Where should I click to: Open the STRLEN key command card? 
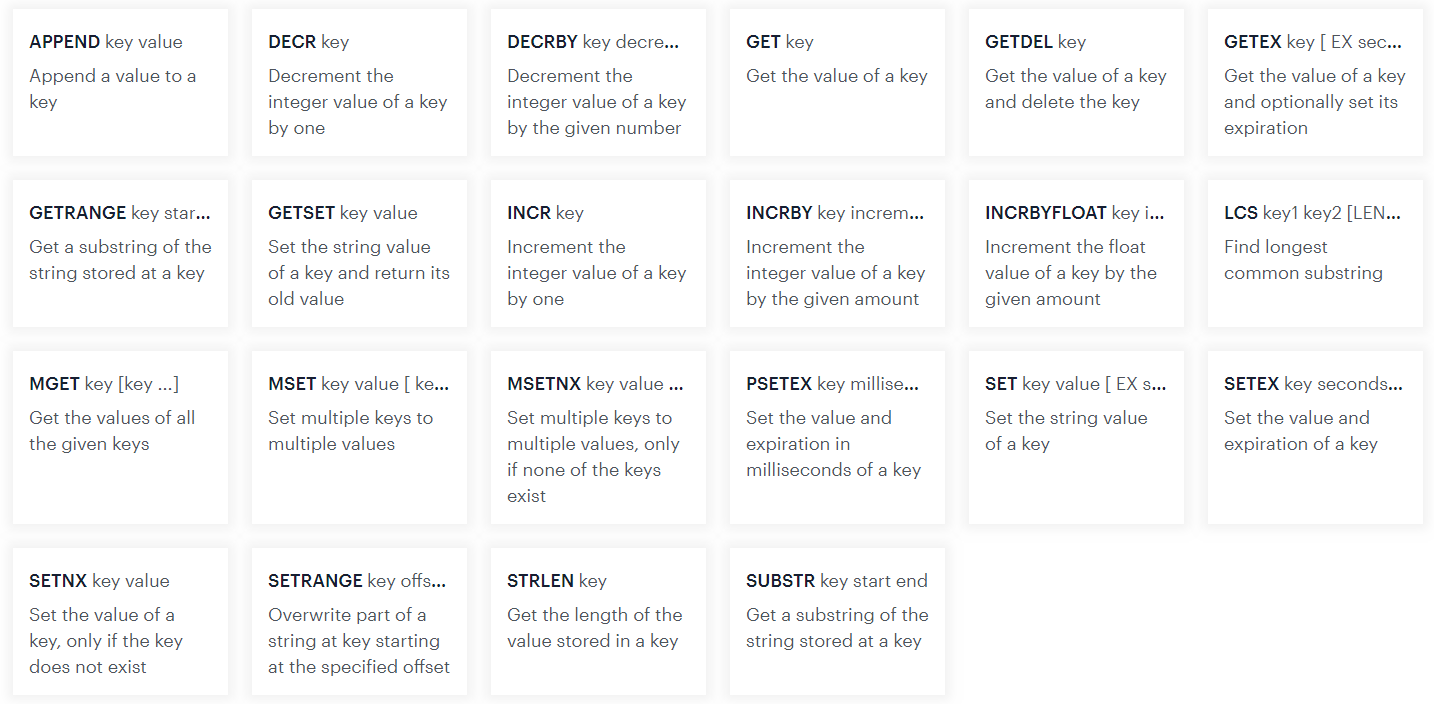(598, 621)
